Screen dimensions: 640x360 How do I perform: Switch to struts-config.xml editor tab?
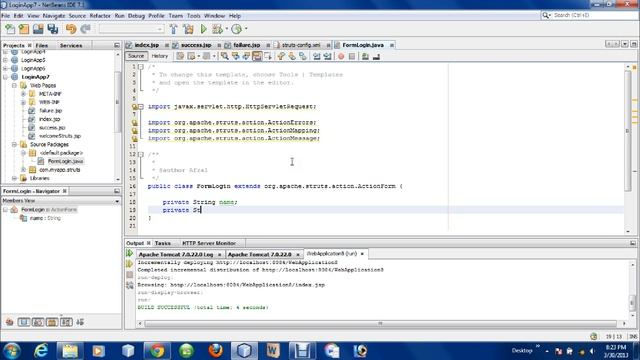(301, 45)
